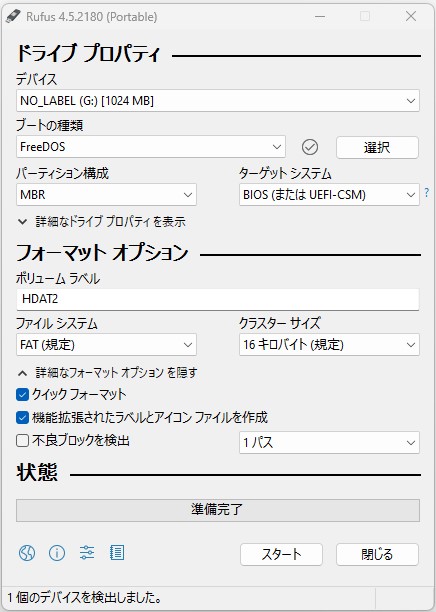436x612 pixels.
Task: Click the title text Rufus 4.5.2180 (Portable)
Action: coord(92,17)
